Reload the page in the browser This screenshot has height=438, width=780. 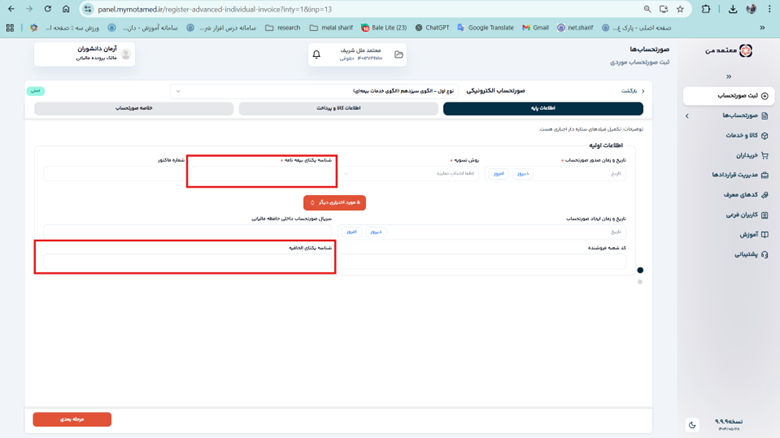coord(47,9)
